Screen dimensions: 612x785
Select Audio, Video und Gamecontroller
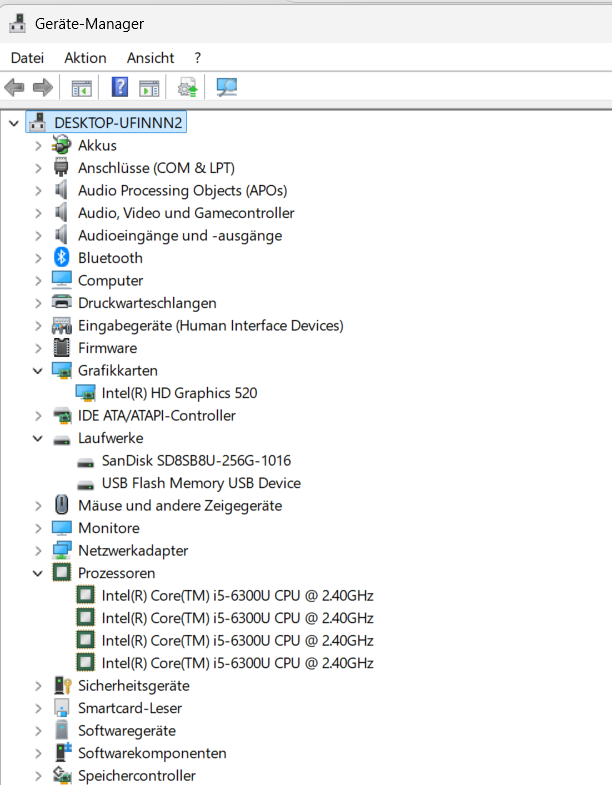pos(186,213)
